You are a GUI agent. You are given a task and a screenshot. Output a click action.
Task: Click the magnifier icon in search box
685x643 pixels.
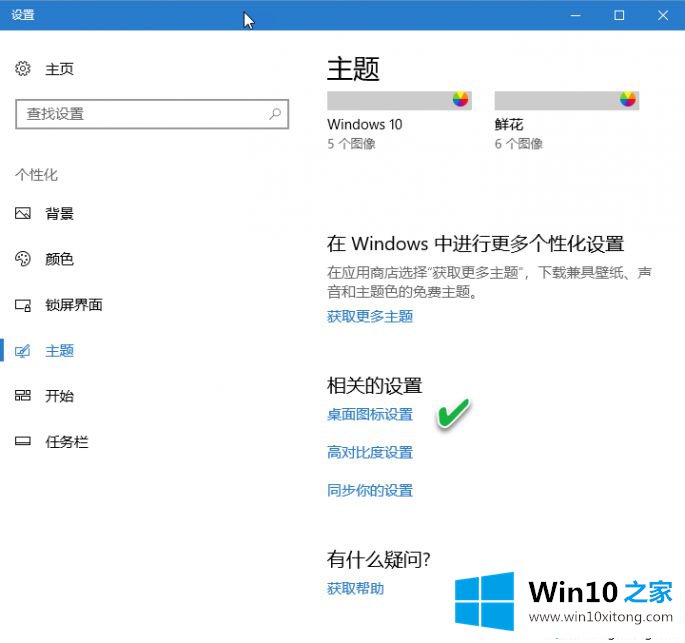pos(275,114)
